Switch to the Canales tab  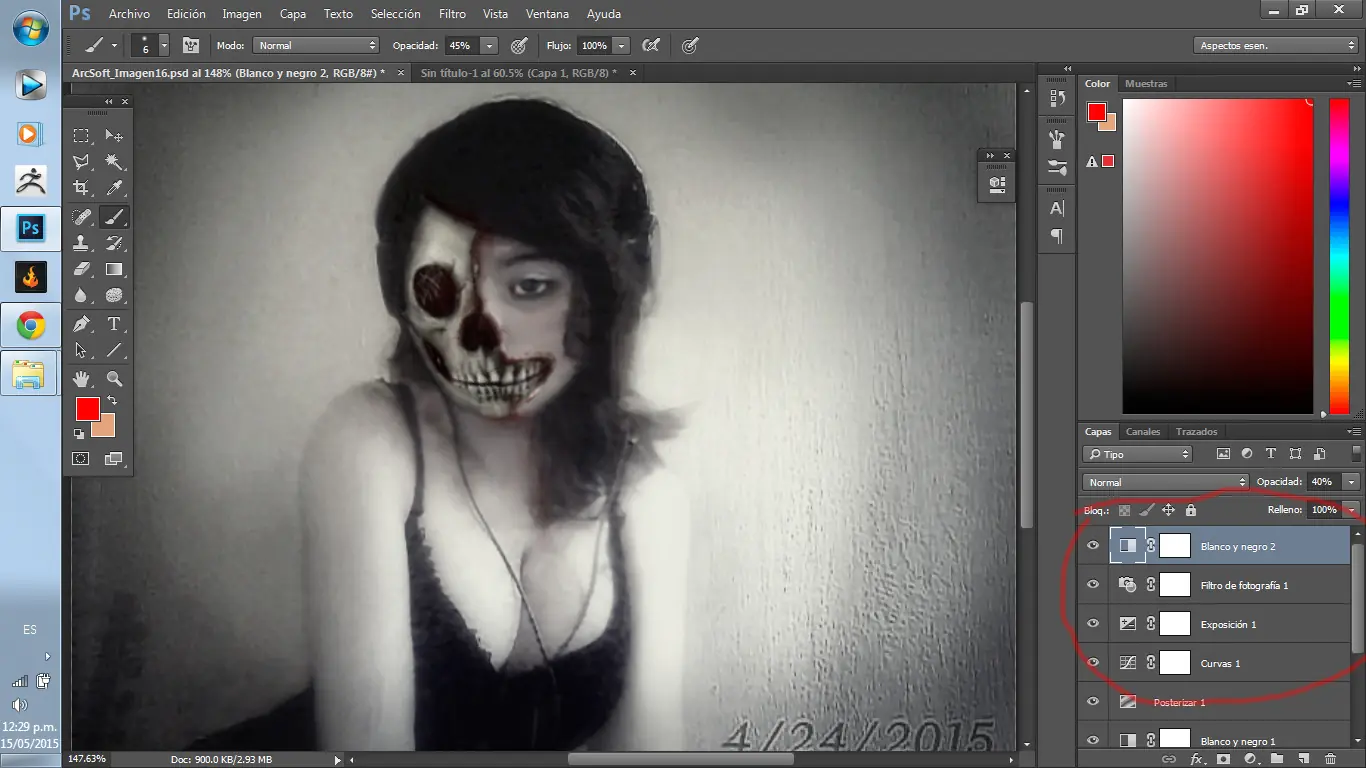pos(1142,432)
